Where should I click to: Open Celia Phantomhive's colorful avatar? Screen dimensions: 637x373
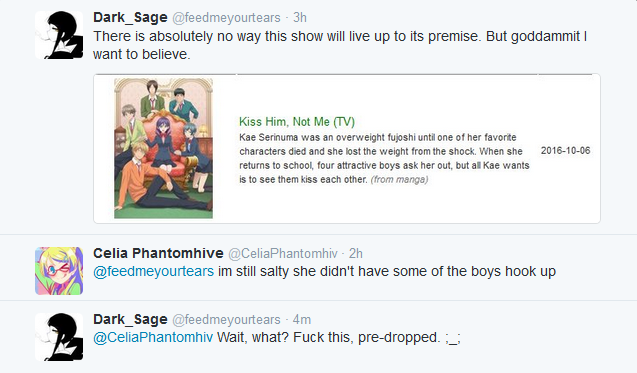tap(59, 271)
